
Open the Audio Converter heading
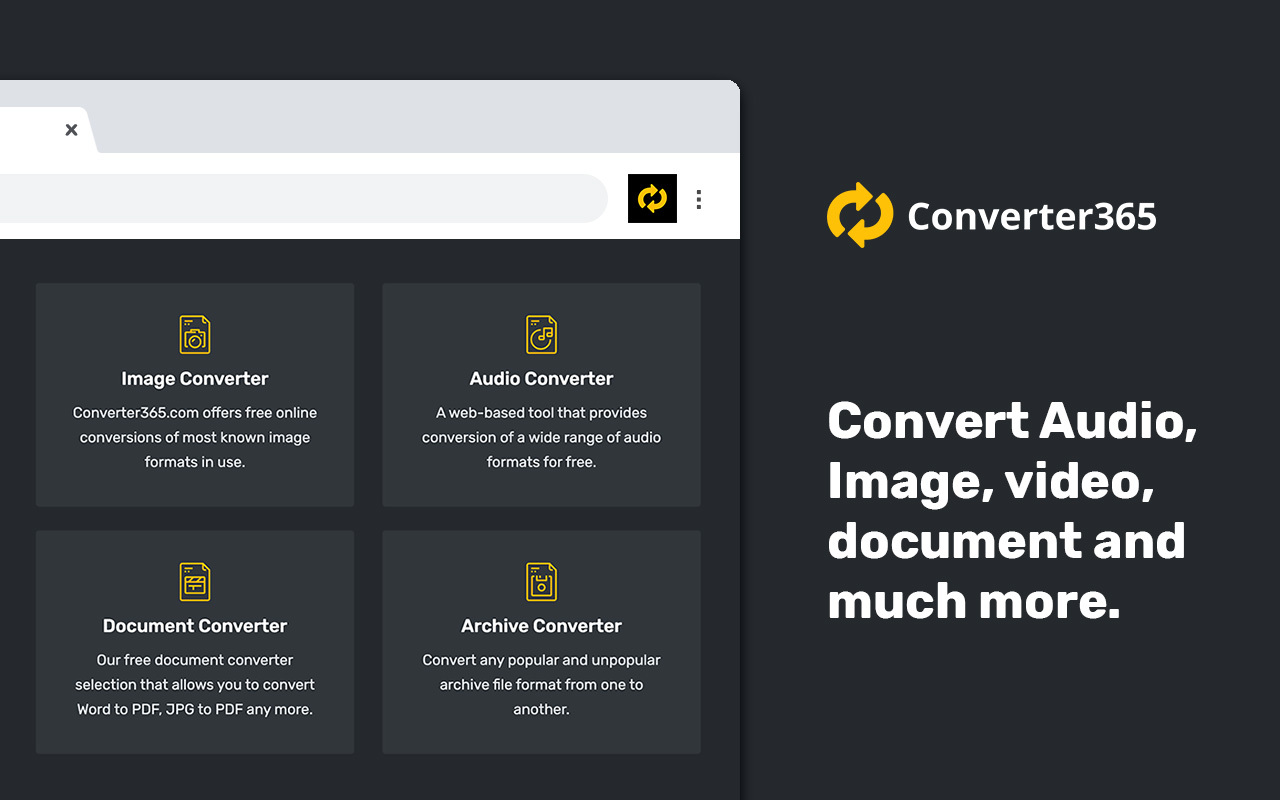[x=541, y=379]
